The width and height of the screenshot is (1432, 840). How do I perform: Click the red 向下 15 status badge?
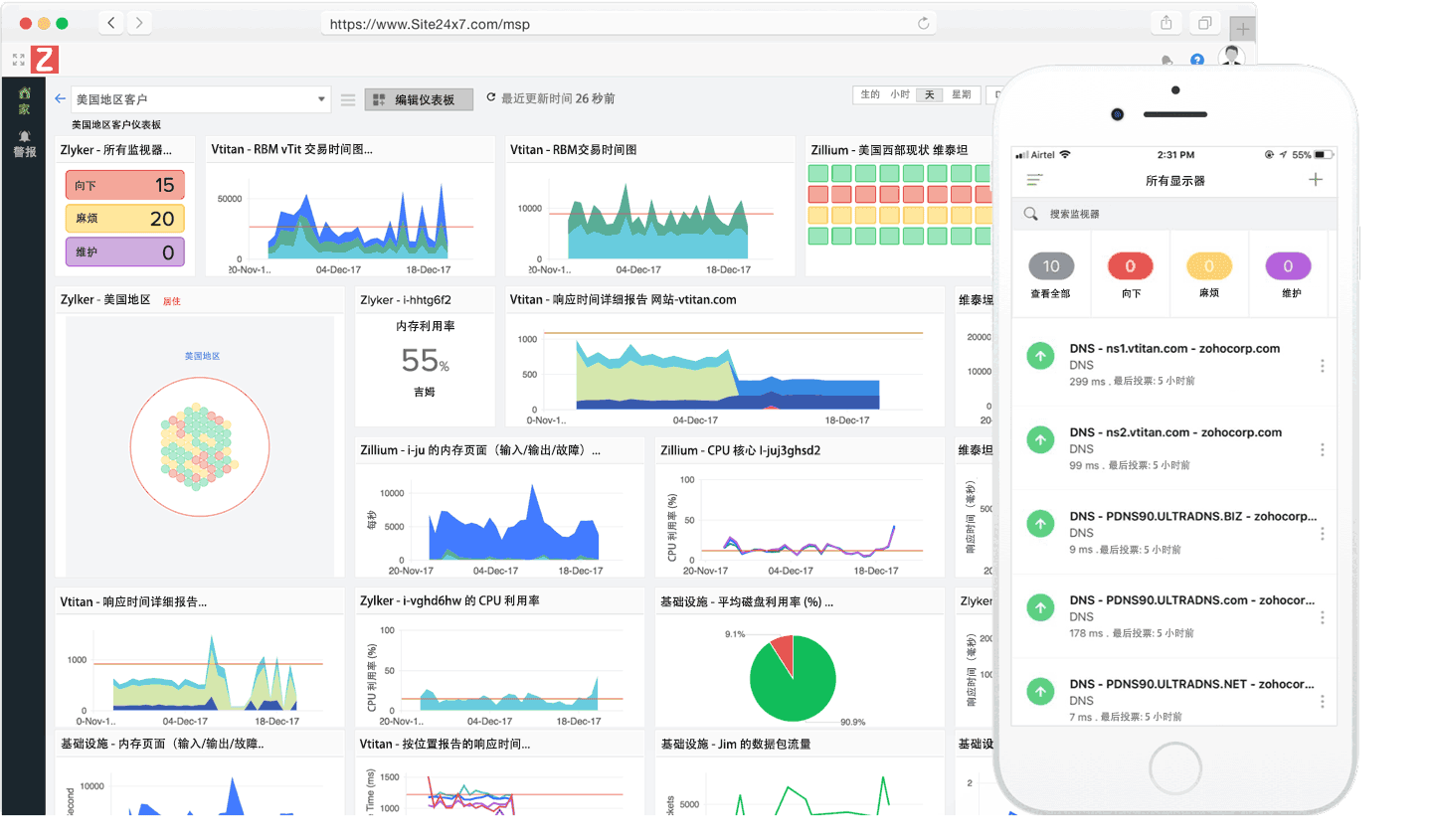[124, 185]
